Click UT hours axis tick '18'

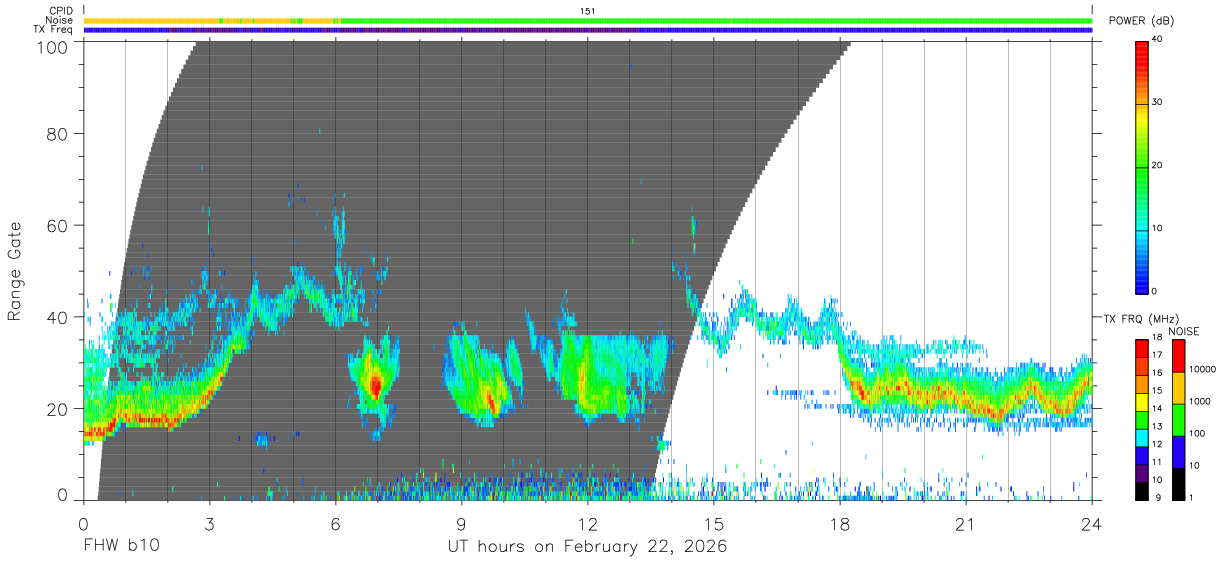(840, 523)
